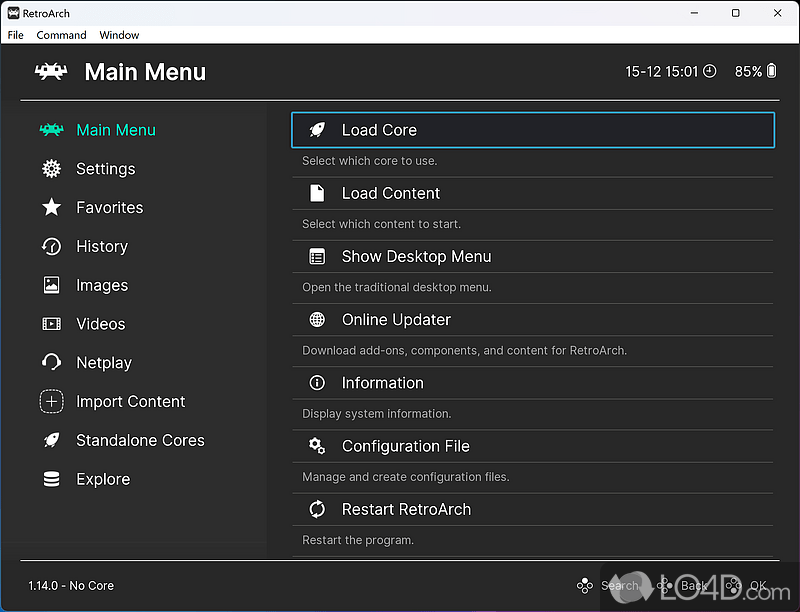This screenshot has width=800, height=612.
Task: Select the Load Core label text
Action: (x=379, y=130)
